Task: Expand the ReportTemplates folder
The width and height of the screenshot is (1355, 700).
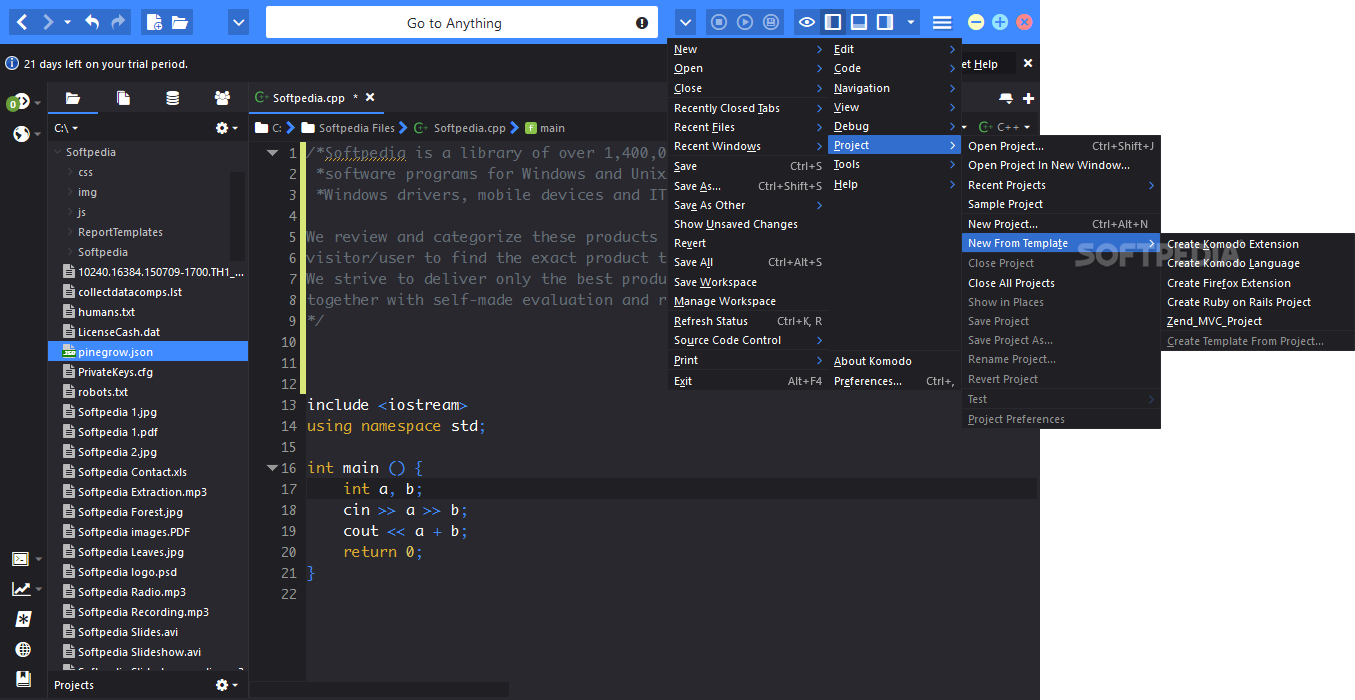Action: click(x=68, y=232)
